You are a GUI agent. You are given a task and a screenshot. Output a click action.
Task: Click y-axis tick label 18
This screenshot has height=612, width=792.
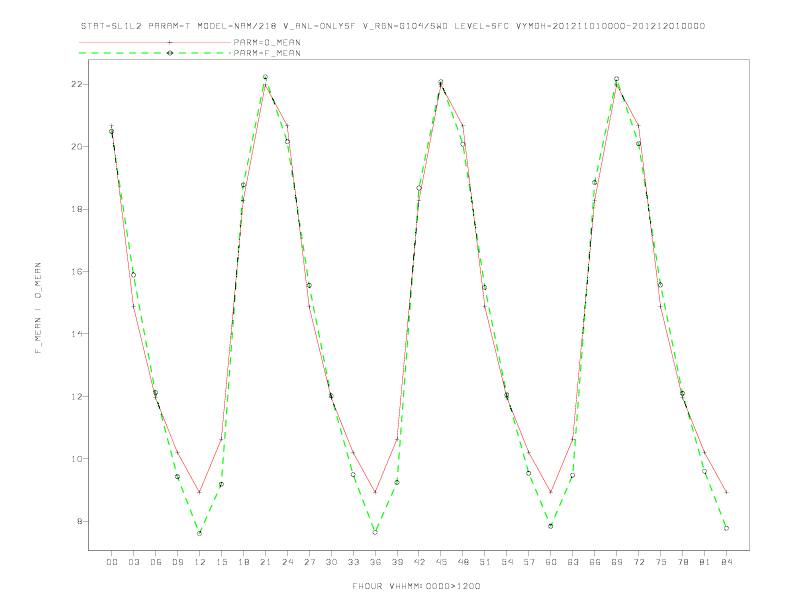tap(77, 209)
